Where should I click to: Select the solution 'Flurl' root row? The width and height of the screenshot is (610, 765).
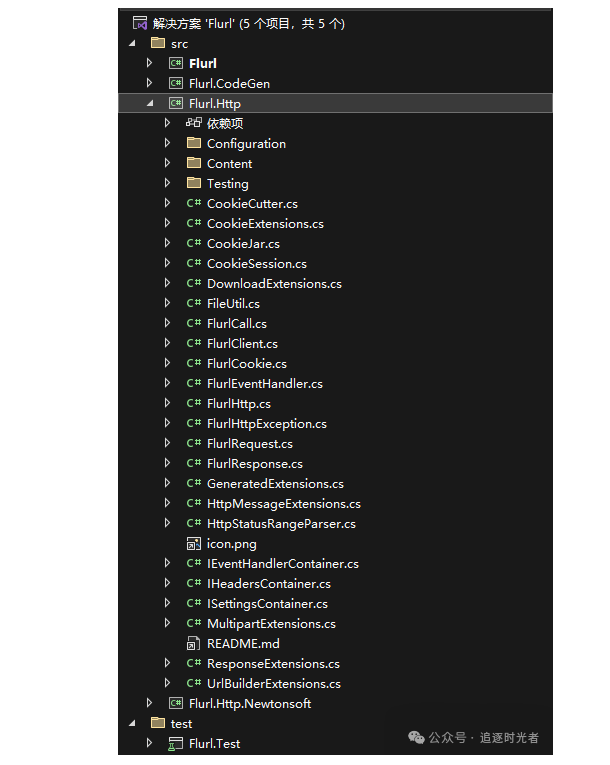click(x=335, y=23)
